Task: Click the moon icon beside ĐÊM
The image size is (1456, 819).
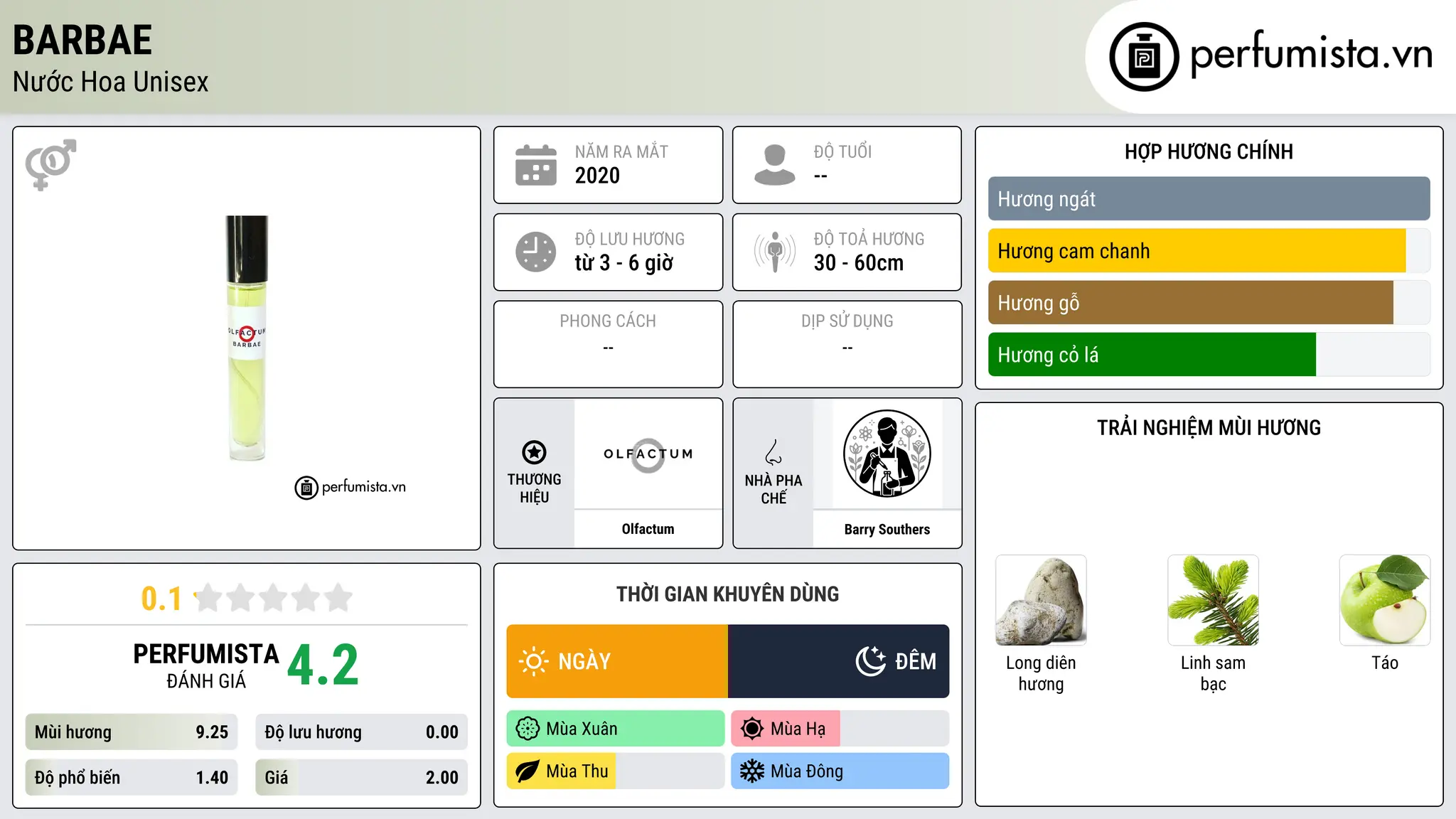Action: [871, 661]
